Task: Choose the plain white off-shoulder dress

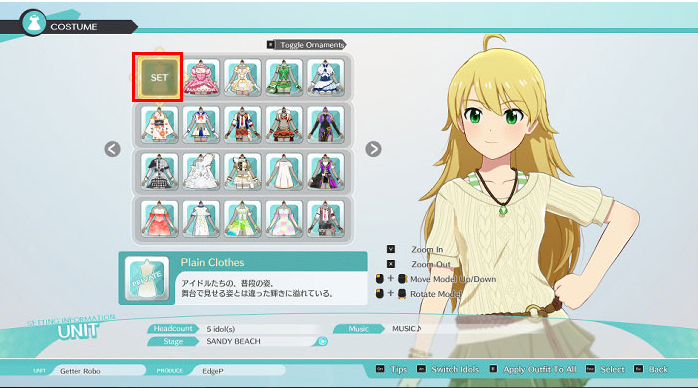Action: click(284, 171)
